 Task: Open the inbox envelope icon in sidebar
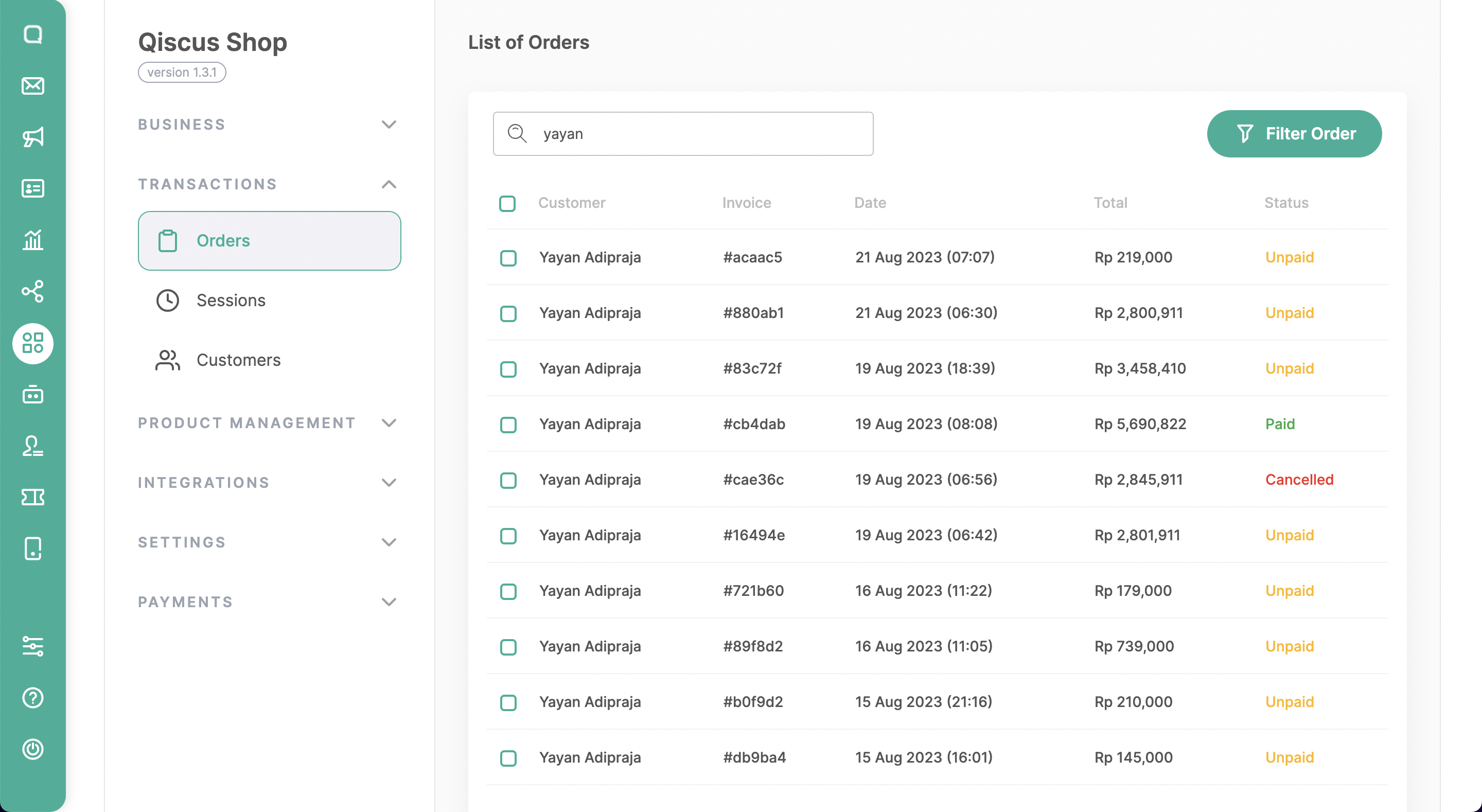point(33,86)
